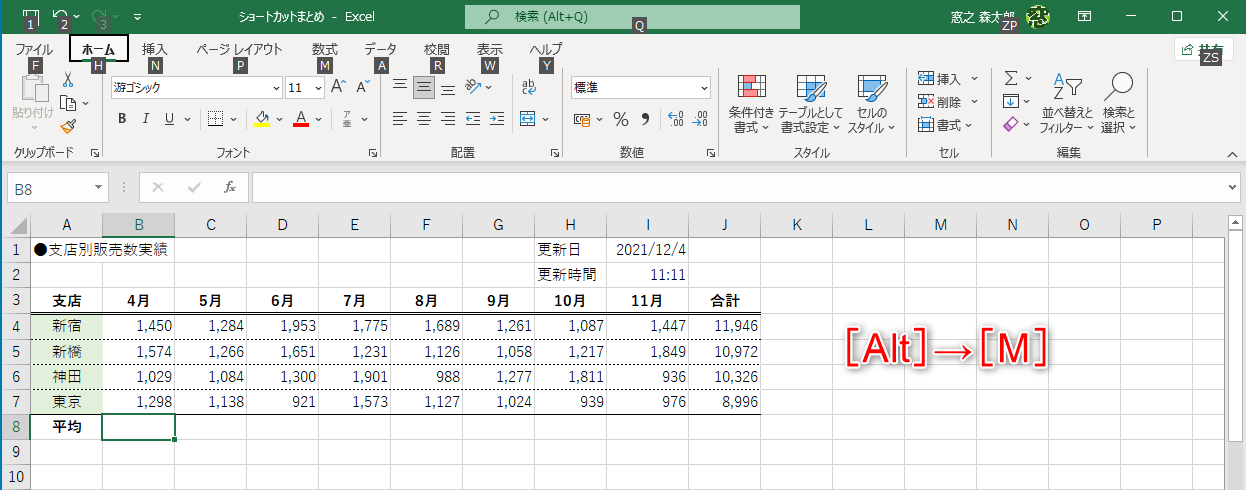Increase font size with large A icon

tap(338, 88)
